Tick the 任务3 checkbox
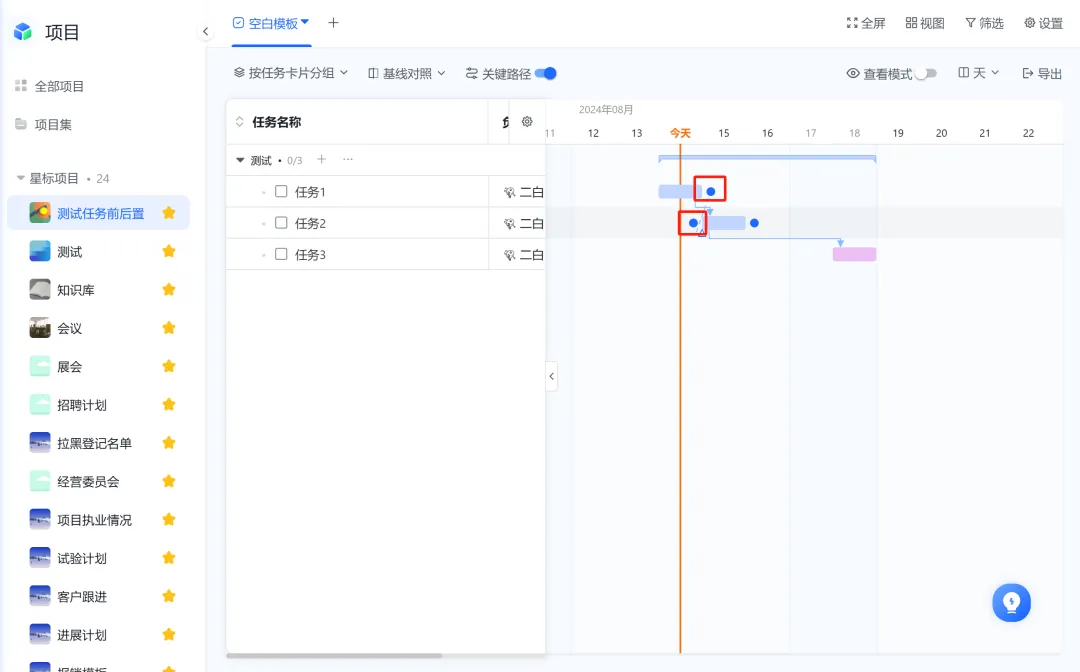 pos(281,254)
